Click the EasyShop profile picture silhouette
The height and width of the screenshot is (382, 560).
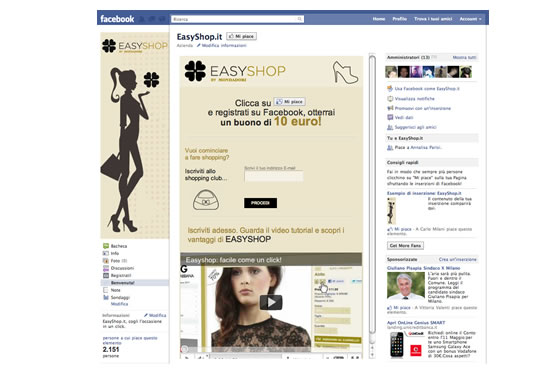[x=135, y=135]
